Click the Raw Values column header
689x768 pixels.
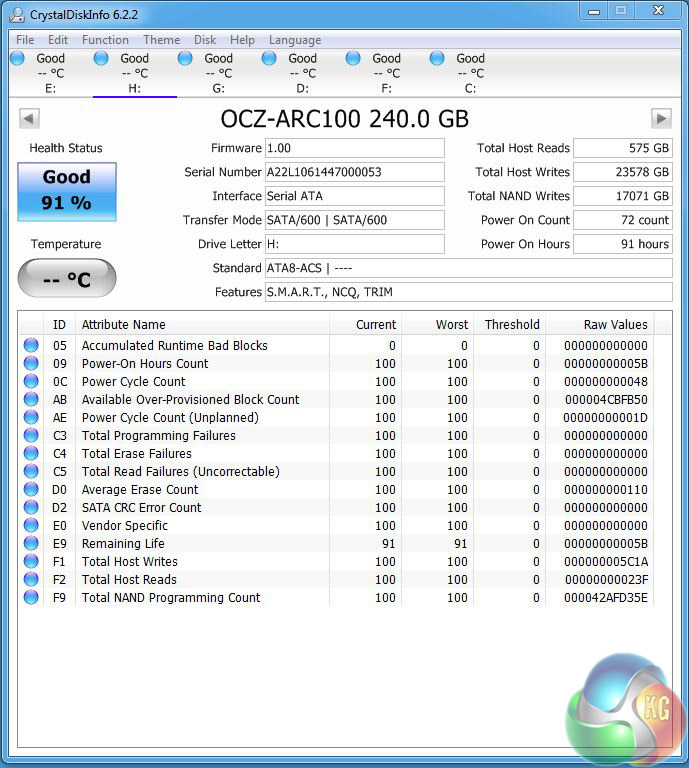click(x=600, y=325)
